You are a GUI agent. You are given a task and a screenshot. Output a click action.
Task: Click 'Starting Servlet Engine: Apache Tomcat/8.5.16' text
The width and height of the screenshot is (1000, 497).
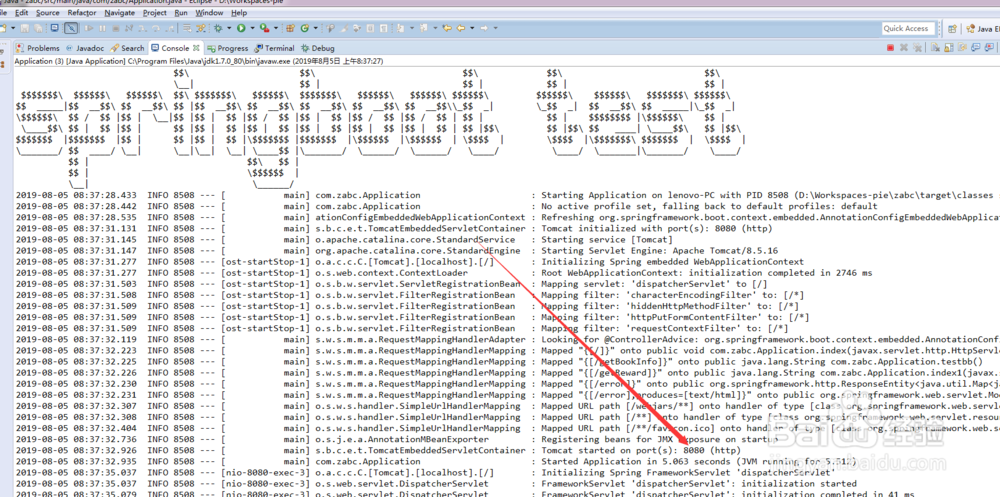[659, 251]
